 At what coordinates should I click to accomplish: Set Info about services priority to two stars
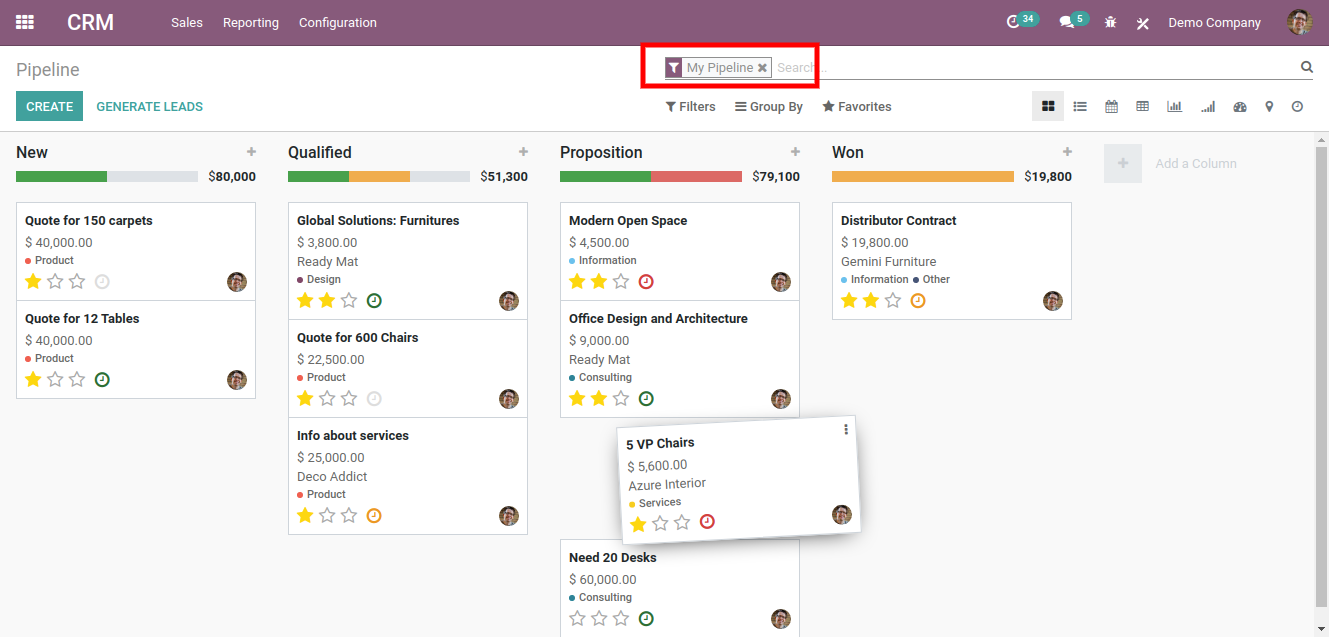point(327,516)
